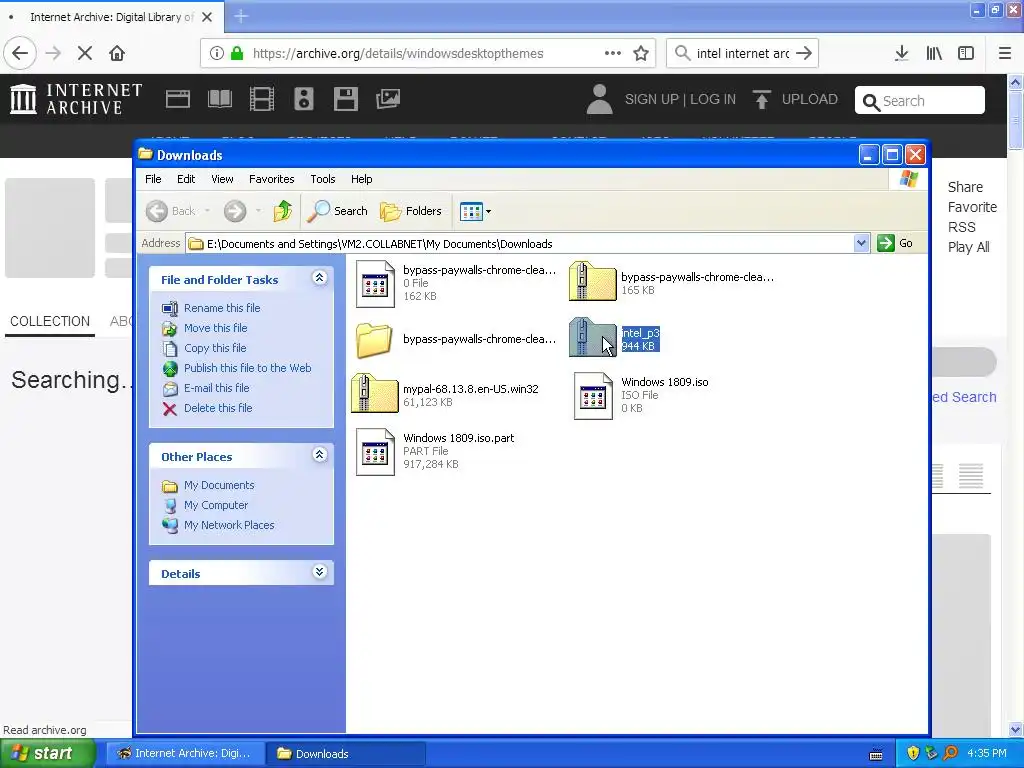This screenshot has width=1024, height=768.
Task: Select the Windows 1809.iso file icon
Action: tap(593, 396)
